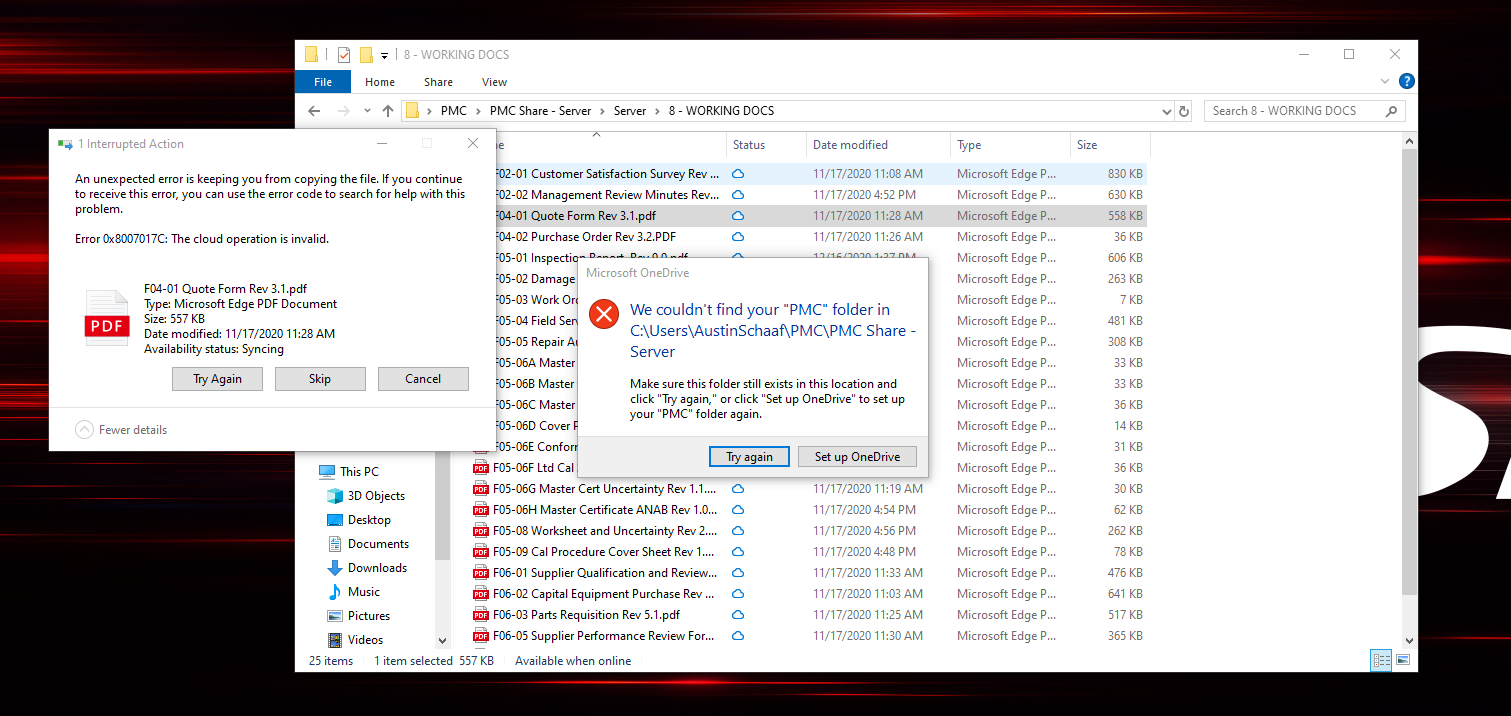This screenshot has height=716, width=1511.
Task: Click the PMC breadcrumb segment
Action: tap(453, 111)
